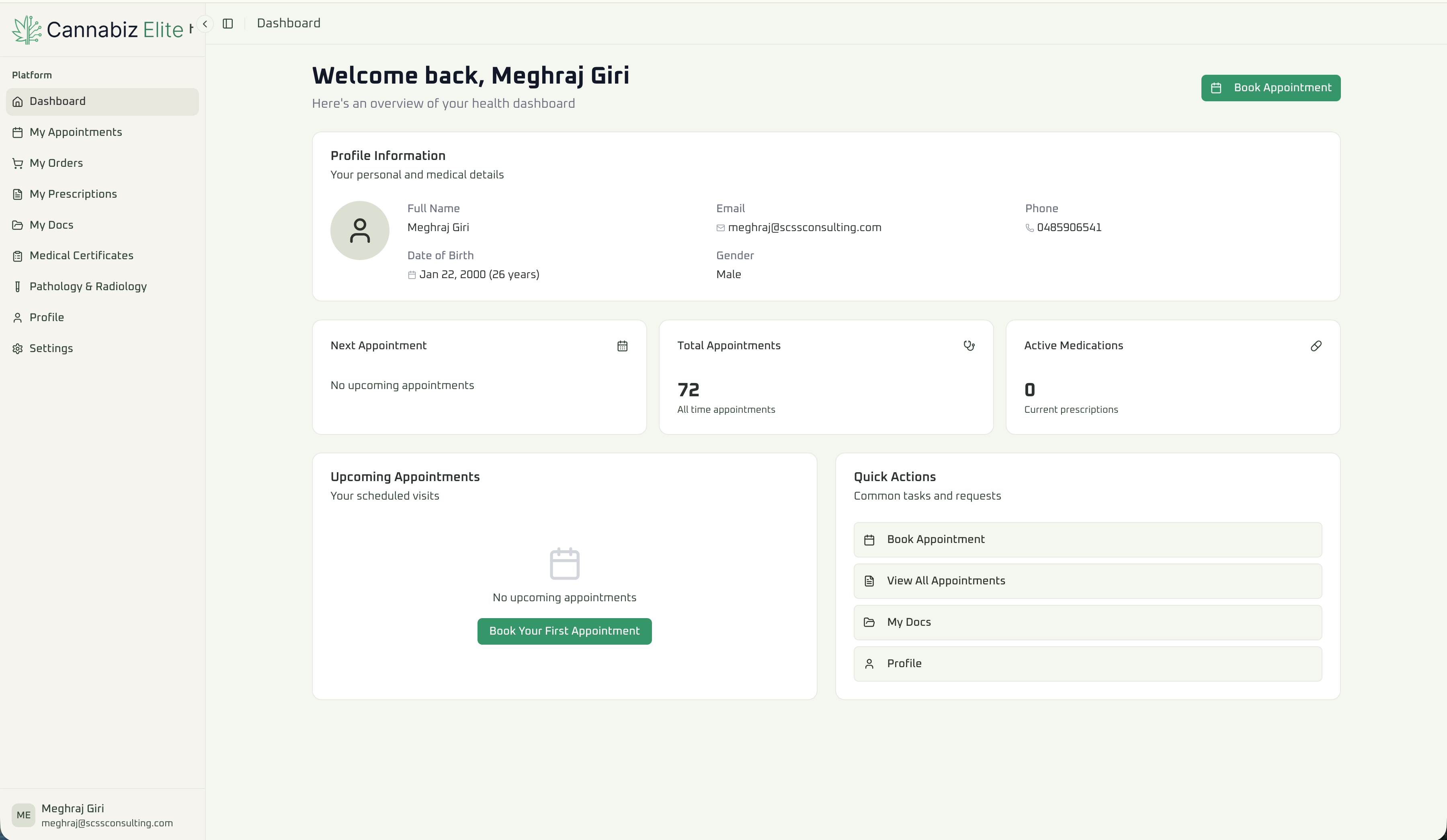Toggle the sidebar panel collapse icon
The width and height of the screenshot is (1447, 840).
pyautogui.click(x=228, y=23)
